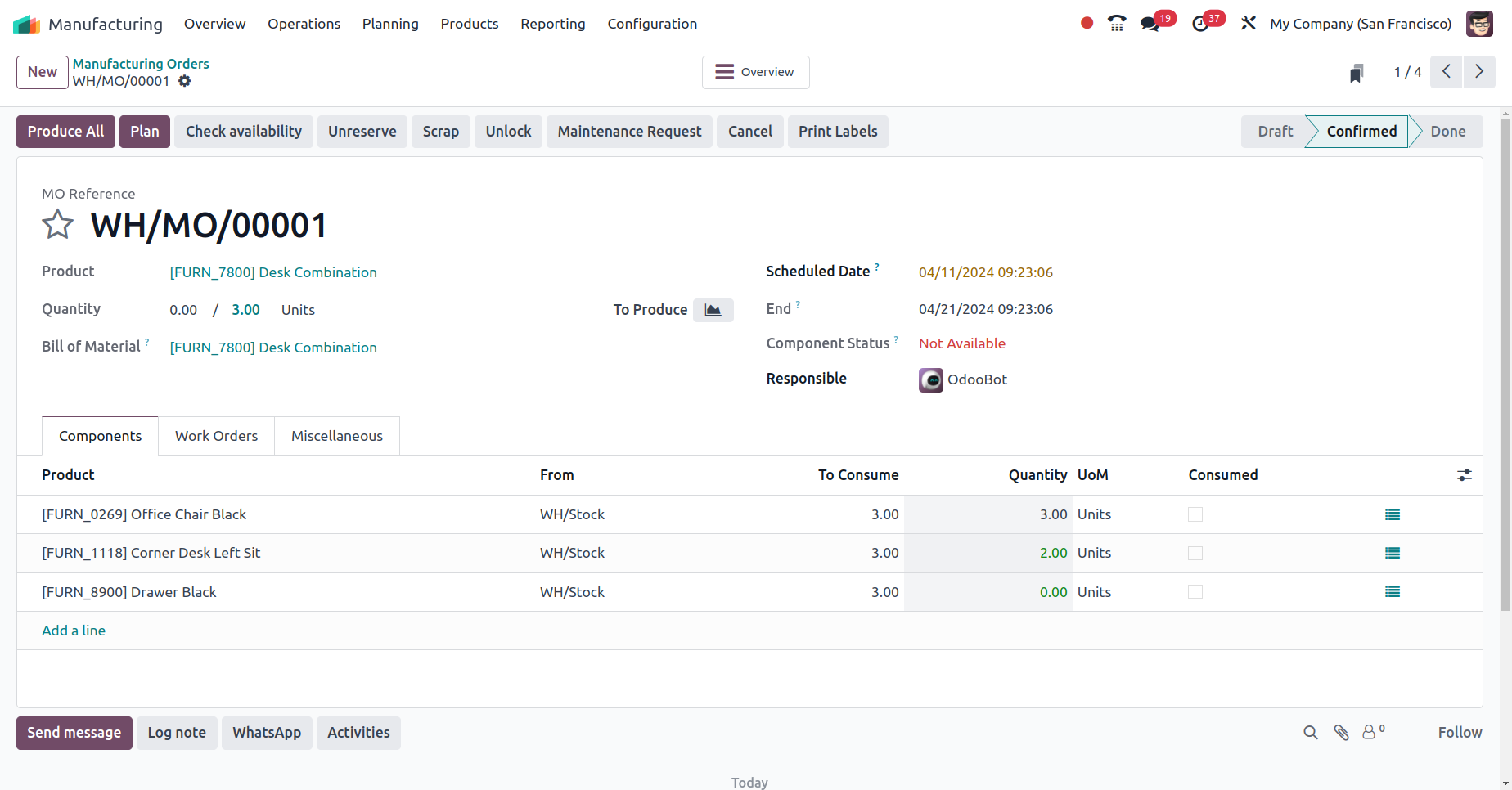Click Add a line under components
The height and width of the screenshot is (790, 1512).
pyautogui.click(x=73, y=631)
